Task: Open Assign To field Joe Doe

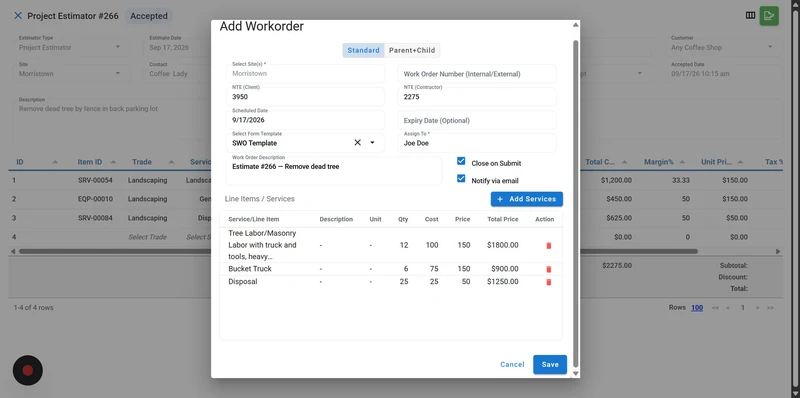Action: (477, 143)
